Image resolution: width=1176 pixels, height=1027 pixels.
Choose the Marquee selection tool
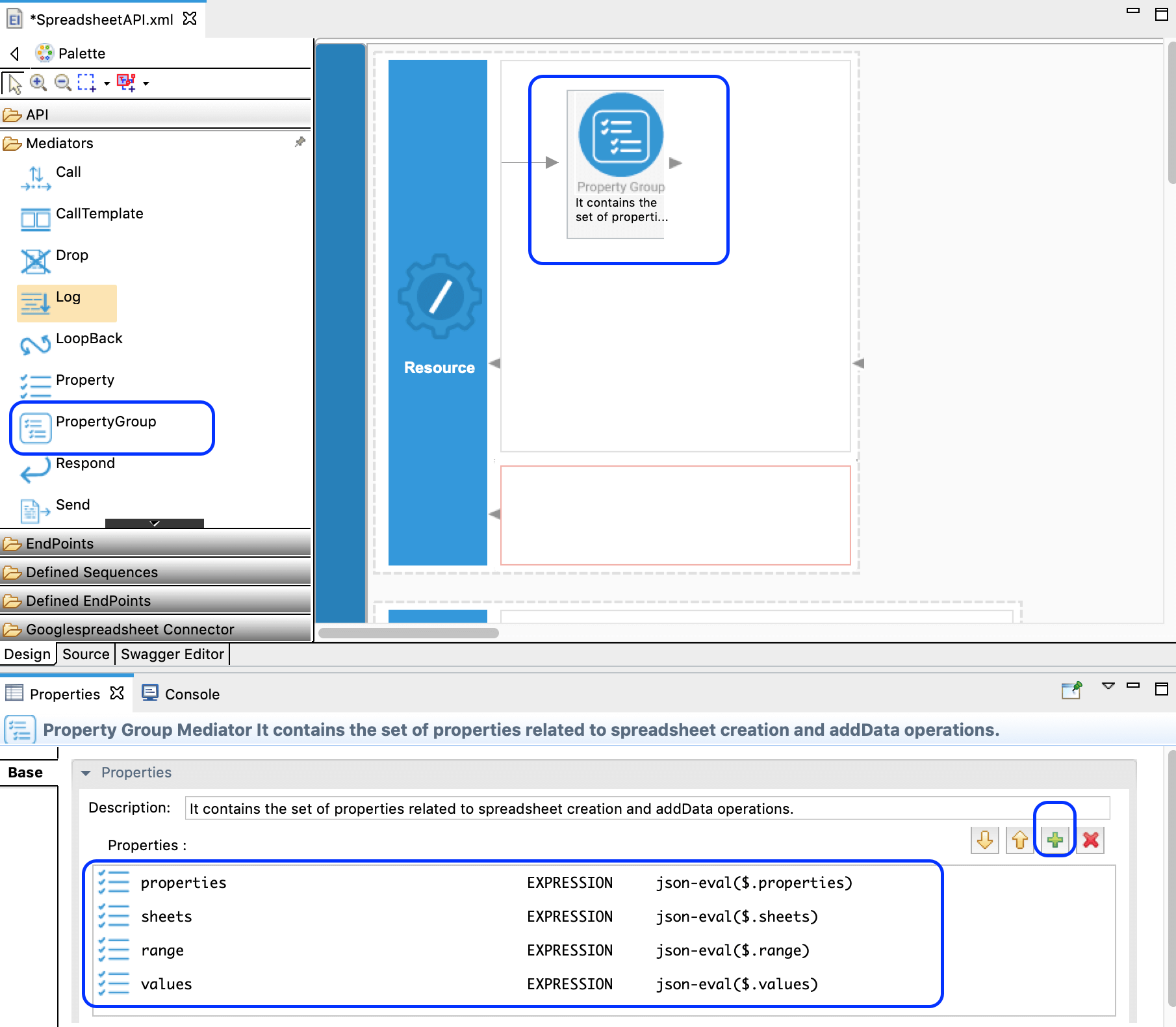click(86, 83)
